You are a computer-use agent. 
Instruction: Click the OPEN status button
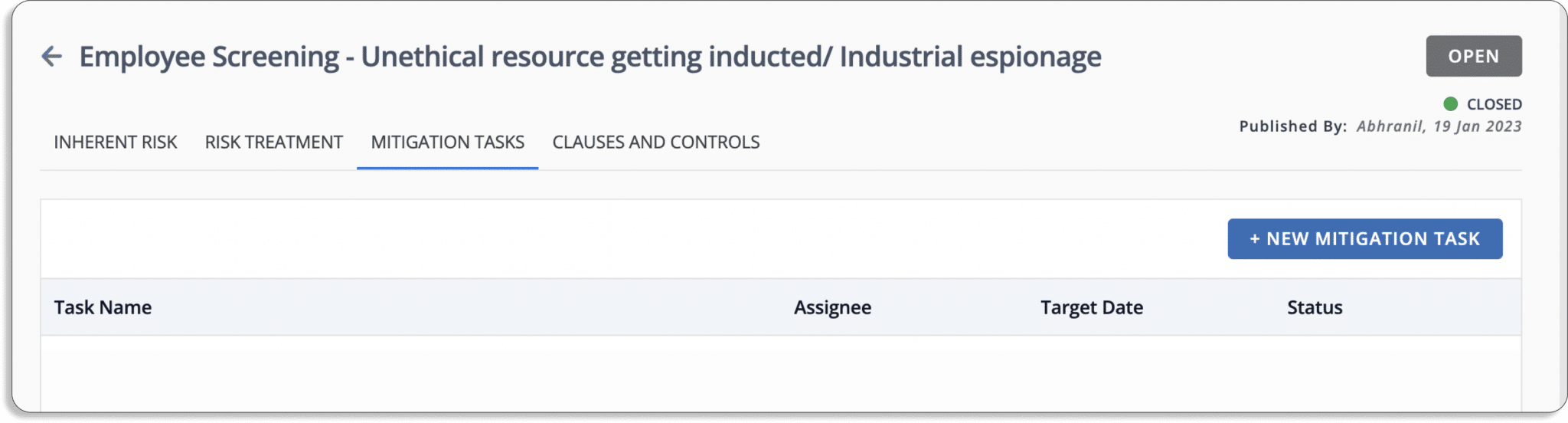tap(1473, 56)
